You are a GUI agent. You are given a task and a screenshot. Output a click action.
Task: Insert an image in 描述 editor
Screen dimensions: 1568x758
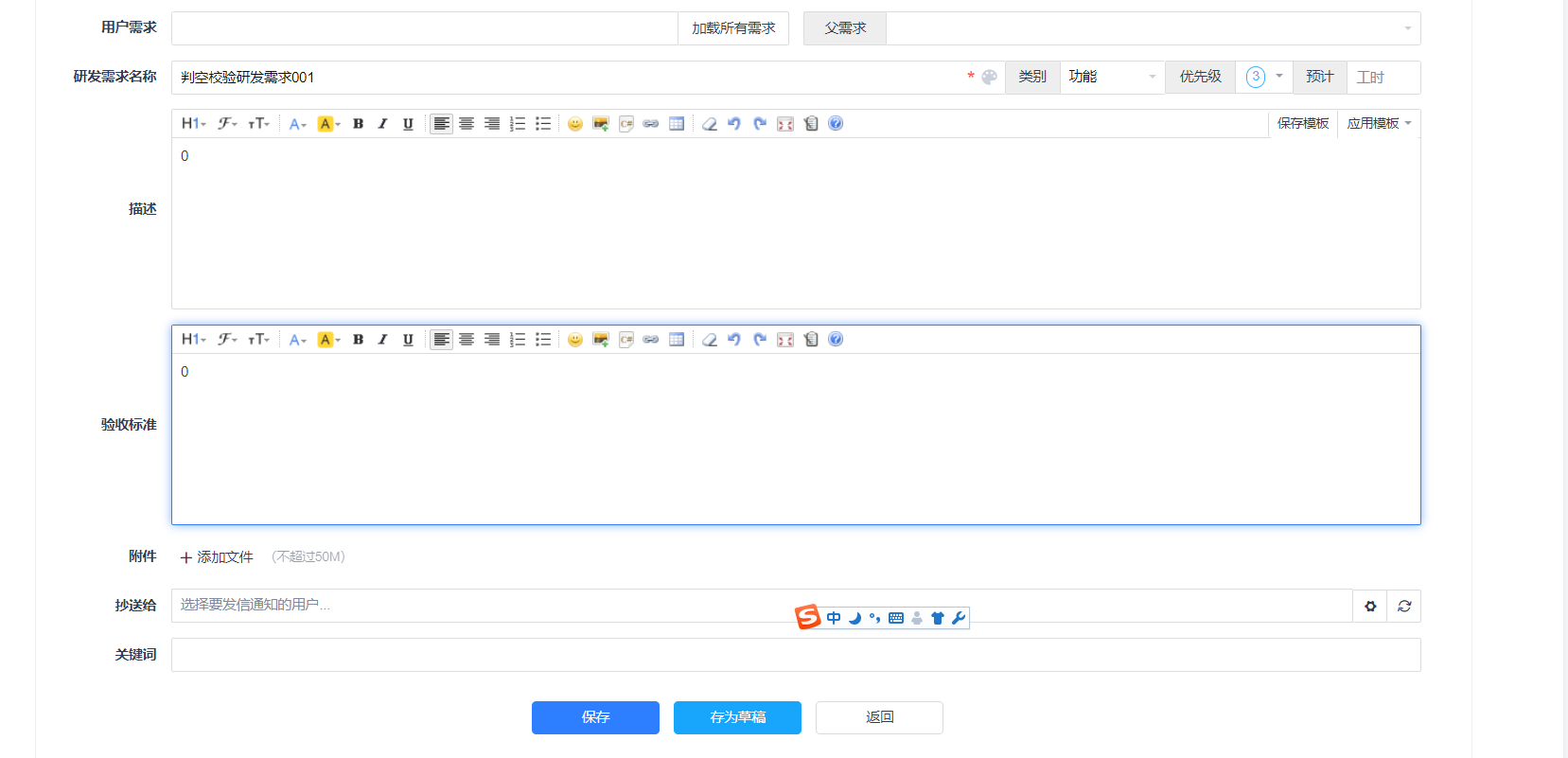[x=601, y=124]
